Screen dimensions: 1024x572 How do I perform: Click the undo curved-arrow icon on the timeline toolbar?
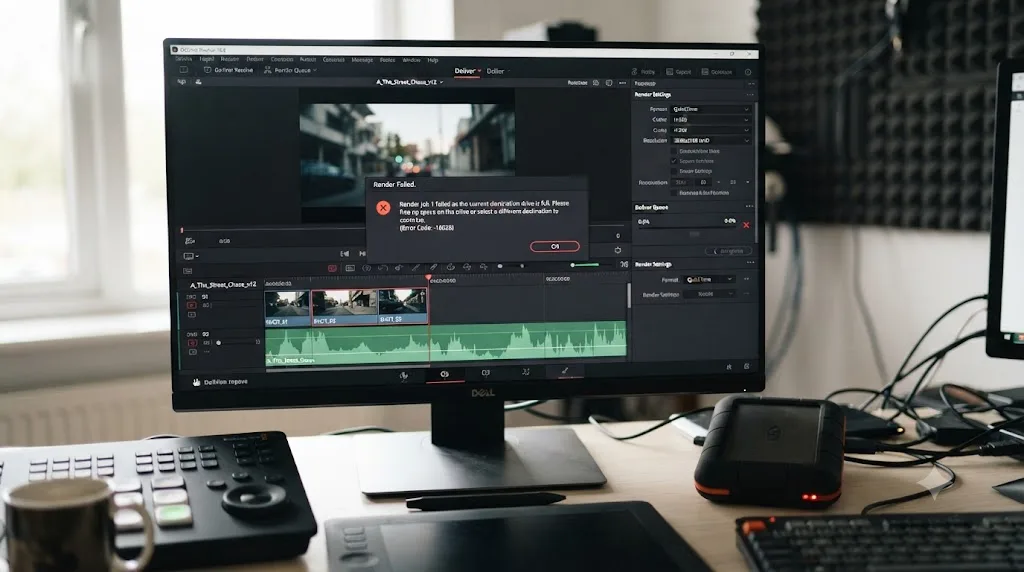pos(383,268)
